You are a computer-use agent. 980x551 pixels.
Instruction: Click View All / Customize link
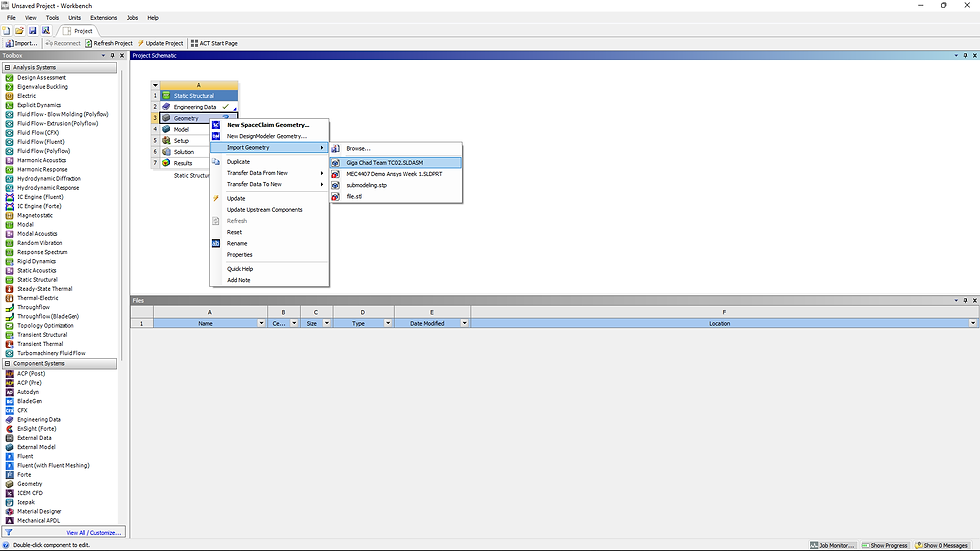tap(94, 533)
